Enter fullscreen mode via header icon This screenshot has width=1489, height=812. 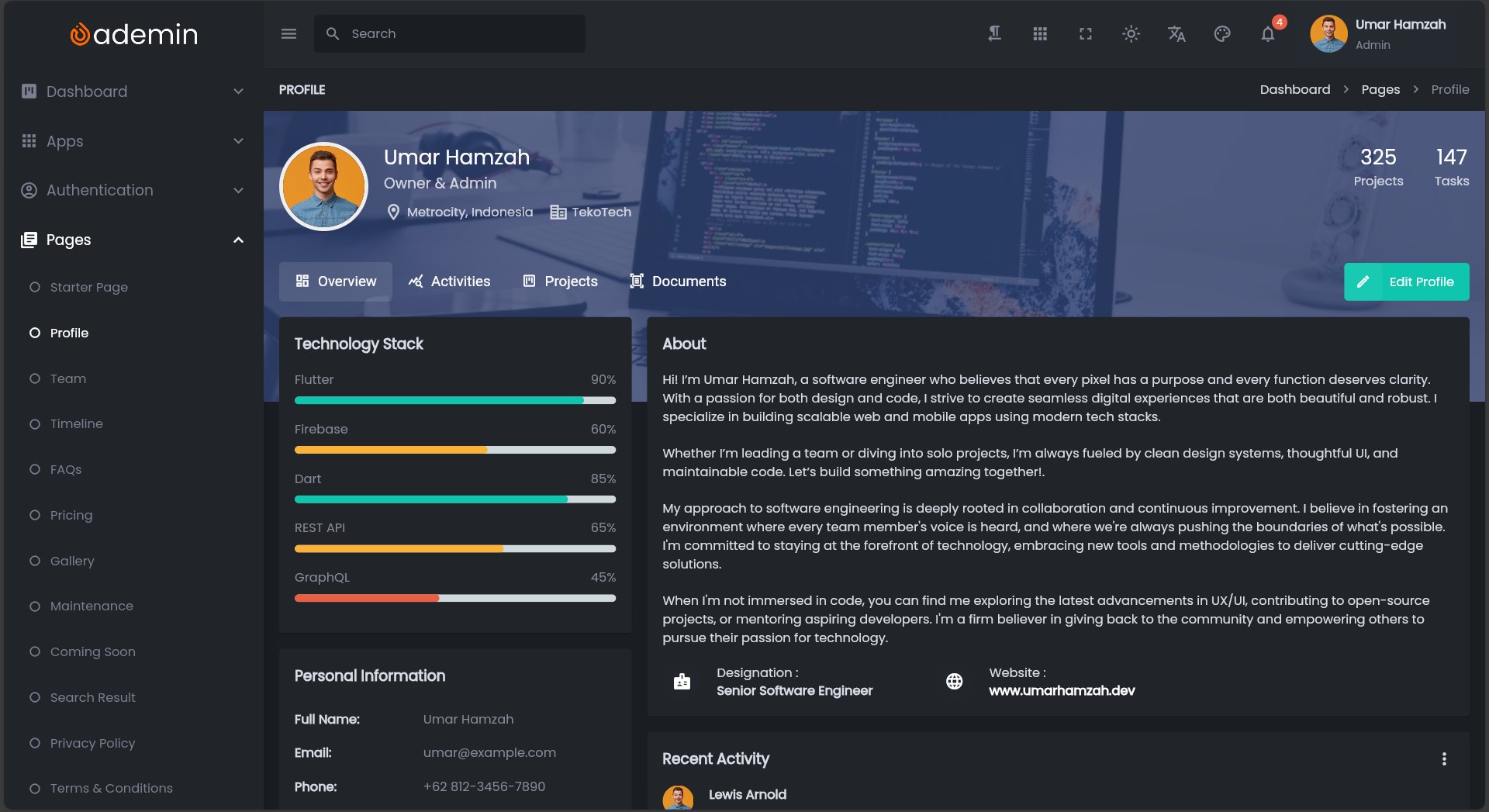1086,34
